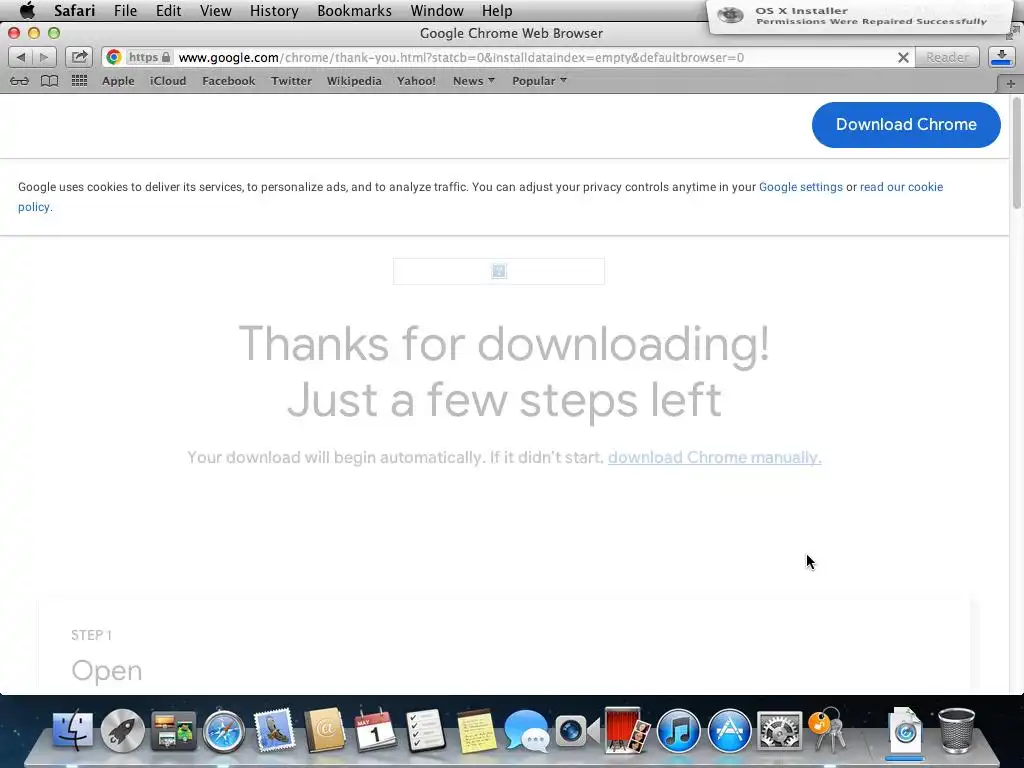Open the Edit menu

pyautogui.click(x=168, y=10)
